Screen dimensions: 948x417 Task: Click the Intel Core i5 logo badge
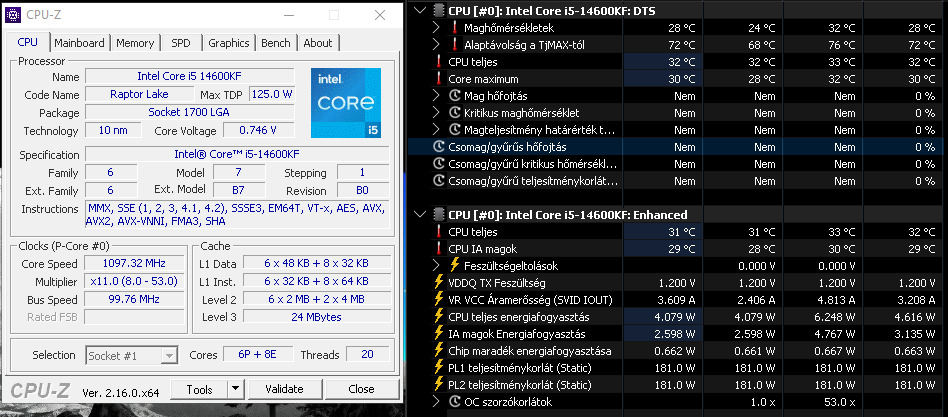click(346, 103)
